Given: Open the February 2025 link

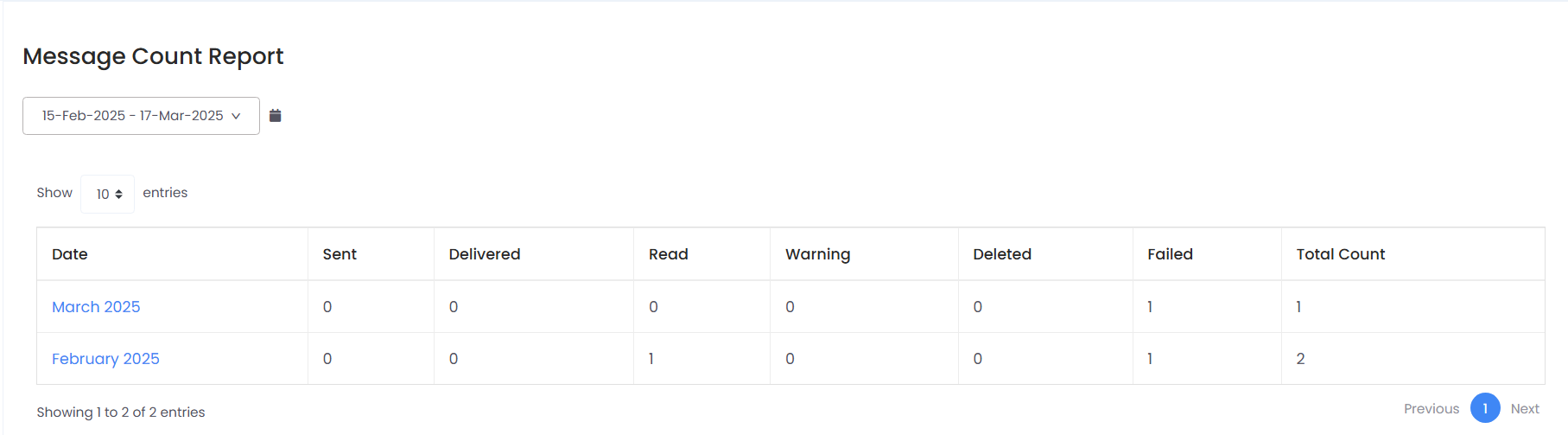Looking at the screenshot, I should tap(105, 359).
